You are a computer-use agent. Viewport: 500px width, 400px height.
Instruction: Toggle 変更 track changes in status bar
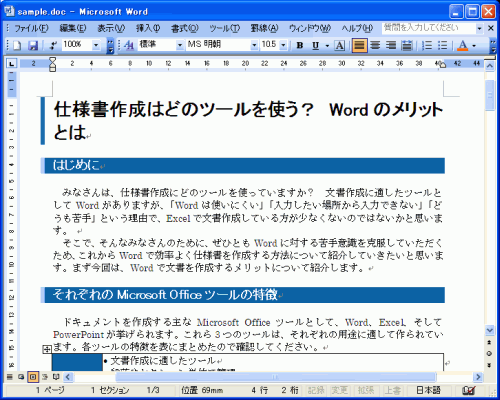340,390
